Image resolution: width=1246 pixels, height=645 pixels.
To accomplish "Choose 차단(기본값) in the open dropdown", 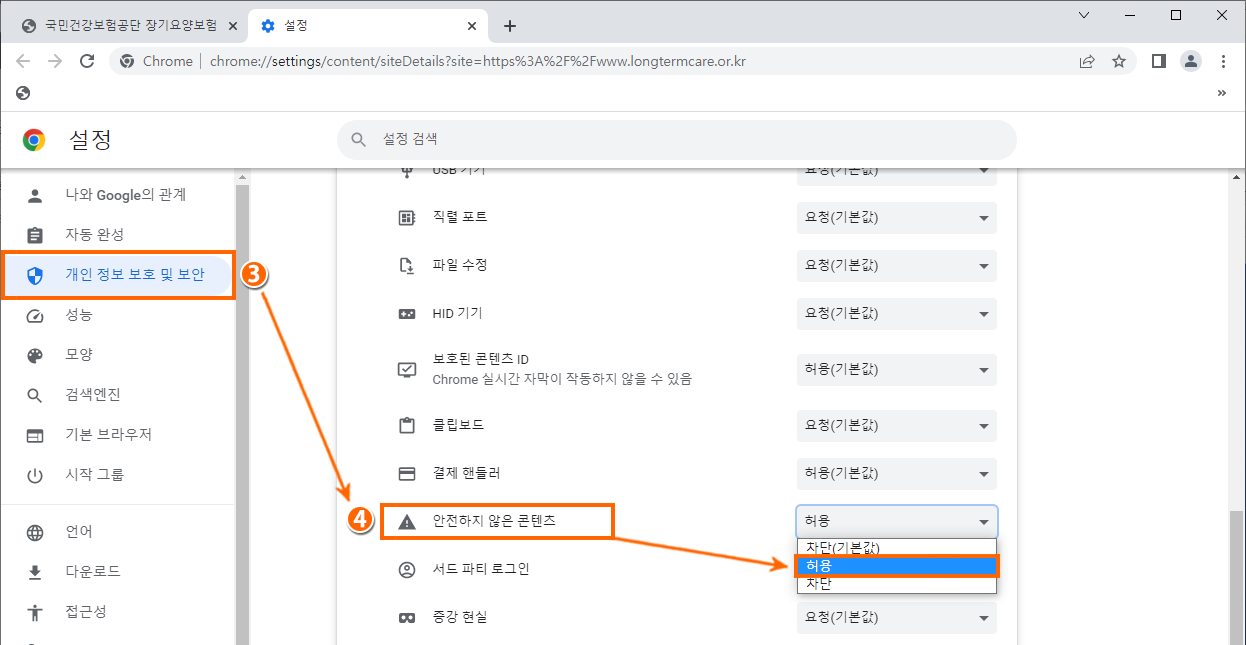I will tap(897, 548).
